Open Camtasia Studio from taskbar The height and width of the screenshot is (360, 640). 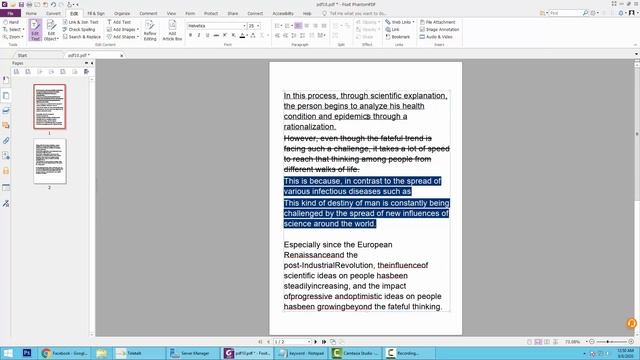point(356,353)
